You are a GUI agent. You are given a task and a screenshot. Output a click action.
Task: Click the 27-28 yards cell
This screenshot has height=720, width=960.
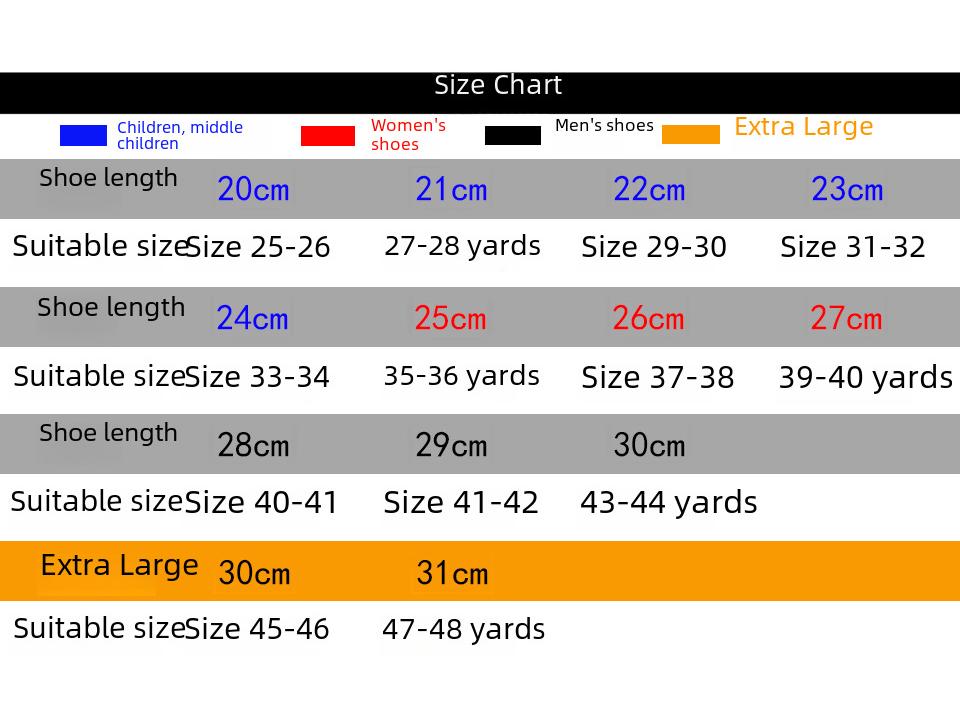[x=462, y=246]
